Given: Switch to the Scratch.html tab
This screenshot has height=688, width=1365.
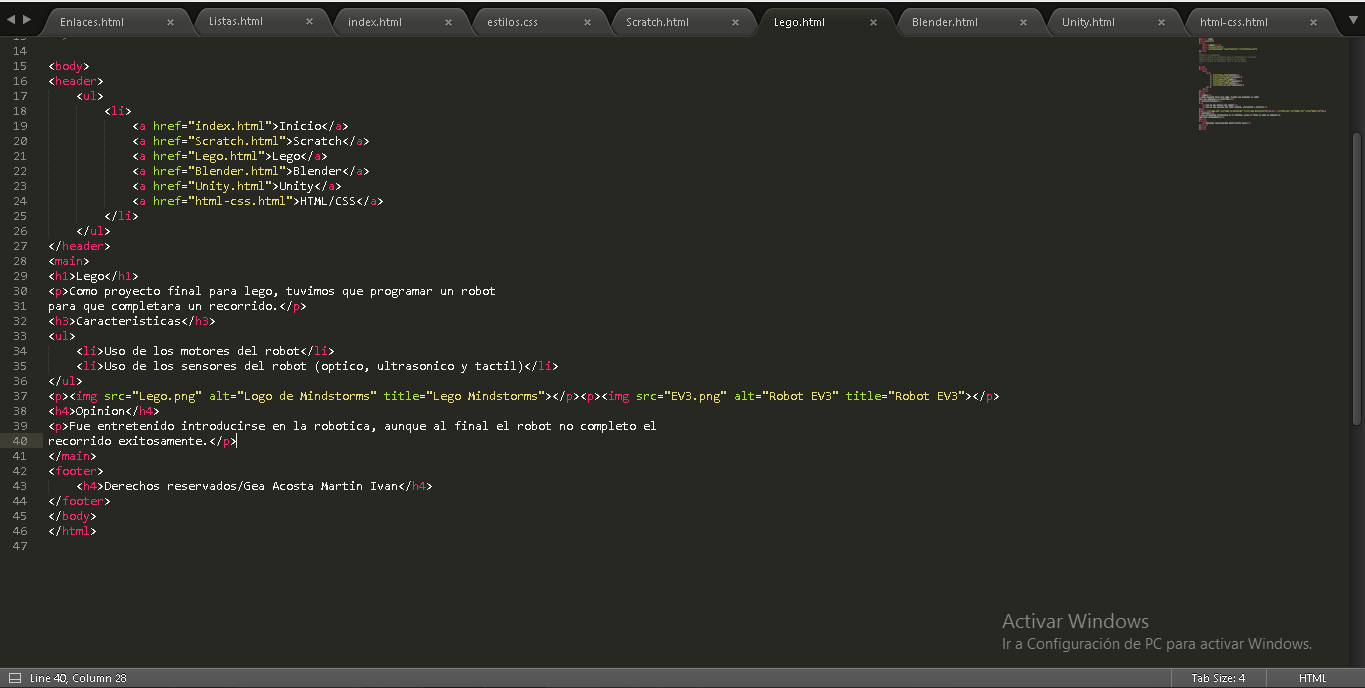Looking at the screenshot, I should (x=657, y=22).
